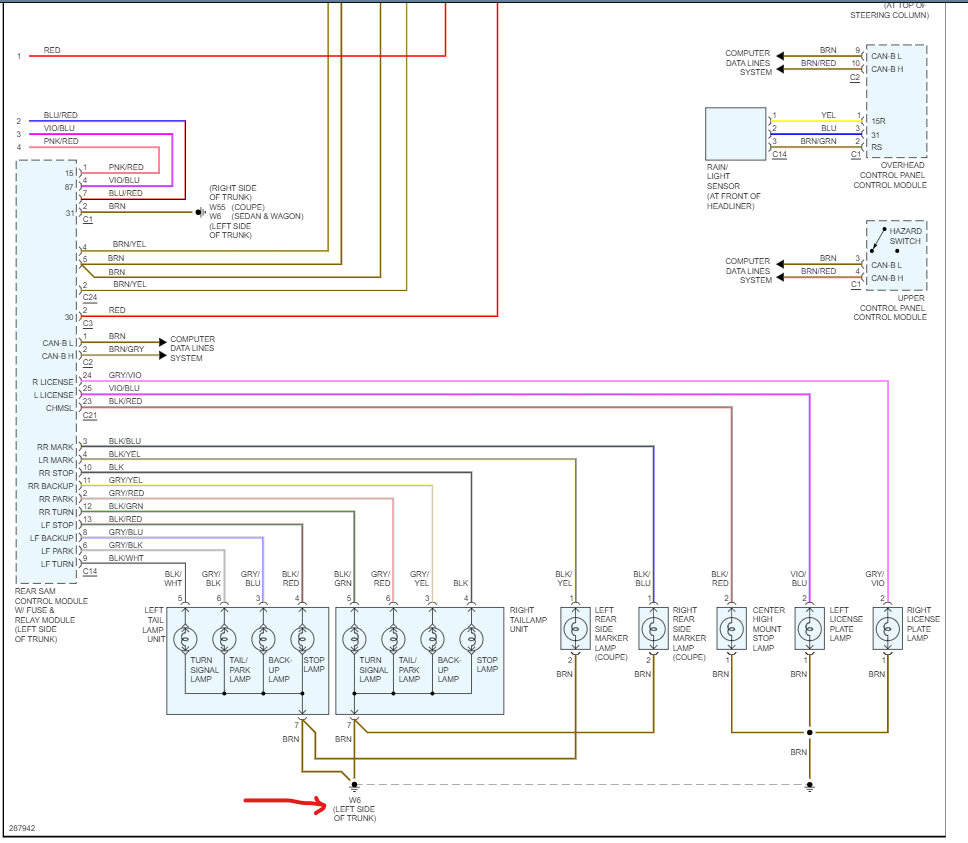The height and width of the screenshot is (843, 968).
Task: Click the right taillamp back-up bulb symbol
Action: [433, 639]
